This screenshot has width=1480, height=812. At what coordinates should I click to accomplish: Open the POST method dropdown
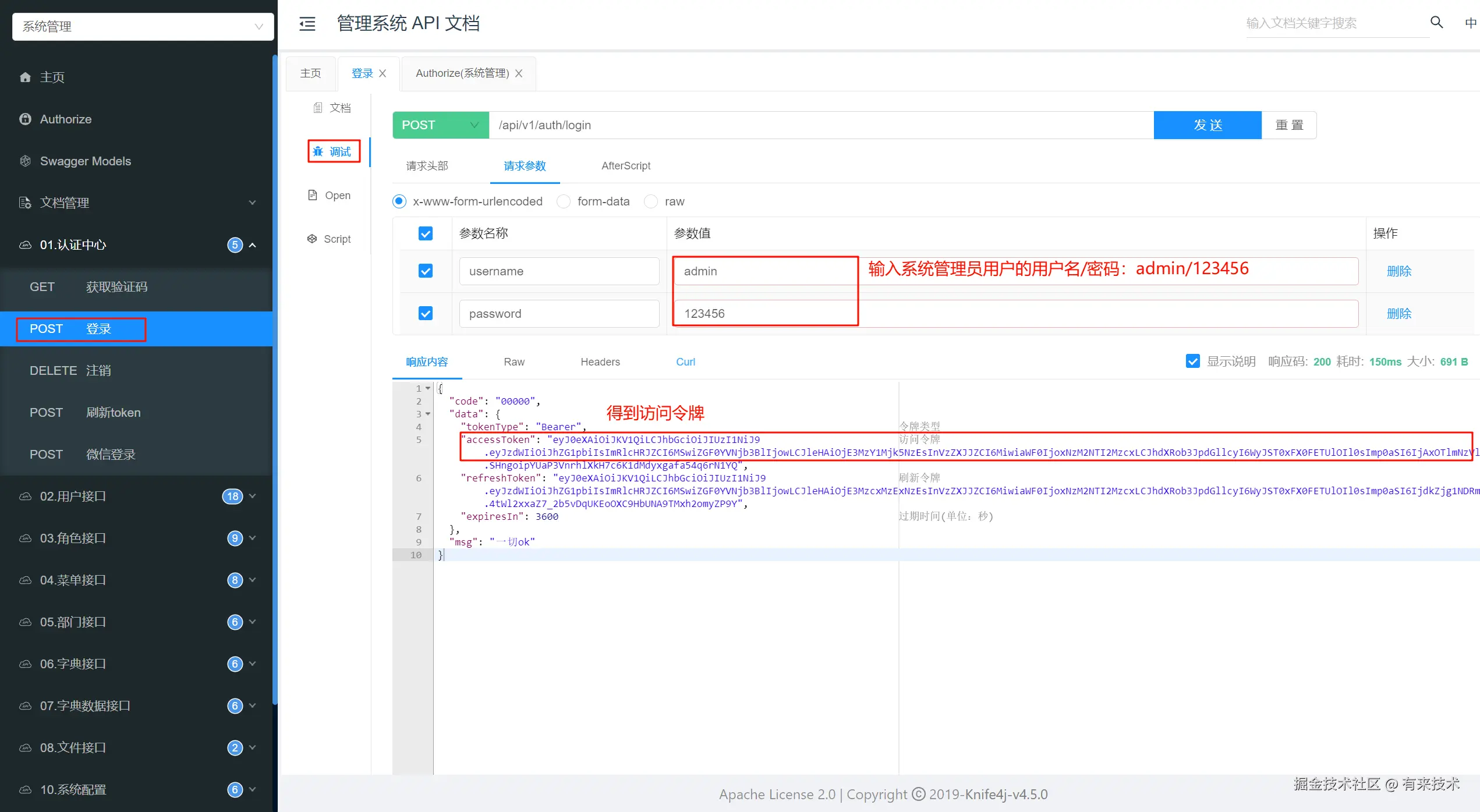(440, 125)
